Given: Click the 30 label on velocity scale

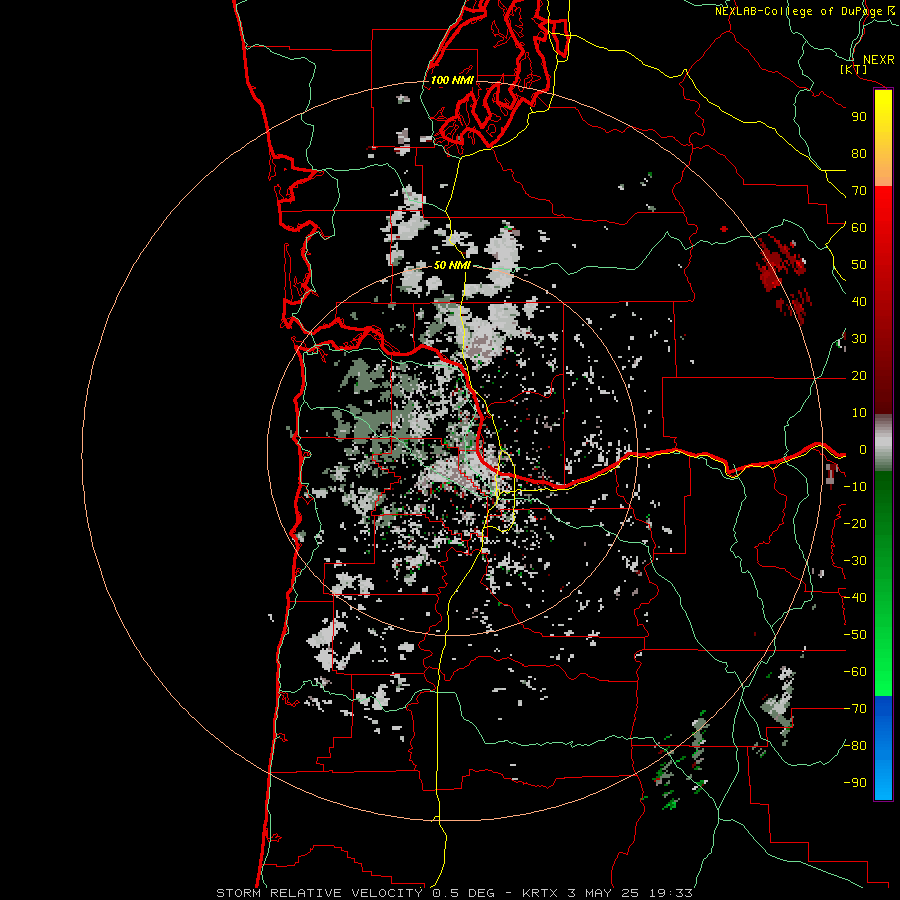Looking at the screenshot, I should point(859,339).
